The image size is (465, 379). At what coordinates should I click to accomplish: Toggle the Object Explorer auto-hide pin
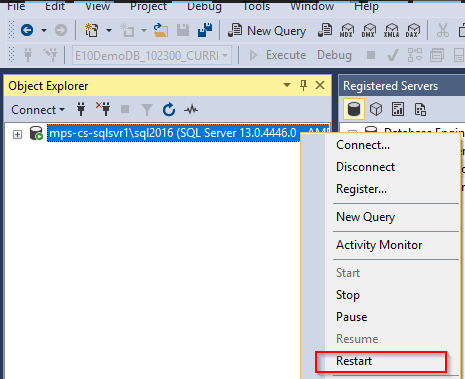(x=303, y=85)
